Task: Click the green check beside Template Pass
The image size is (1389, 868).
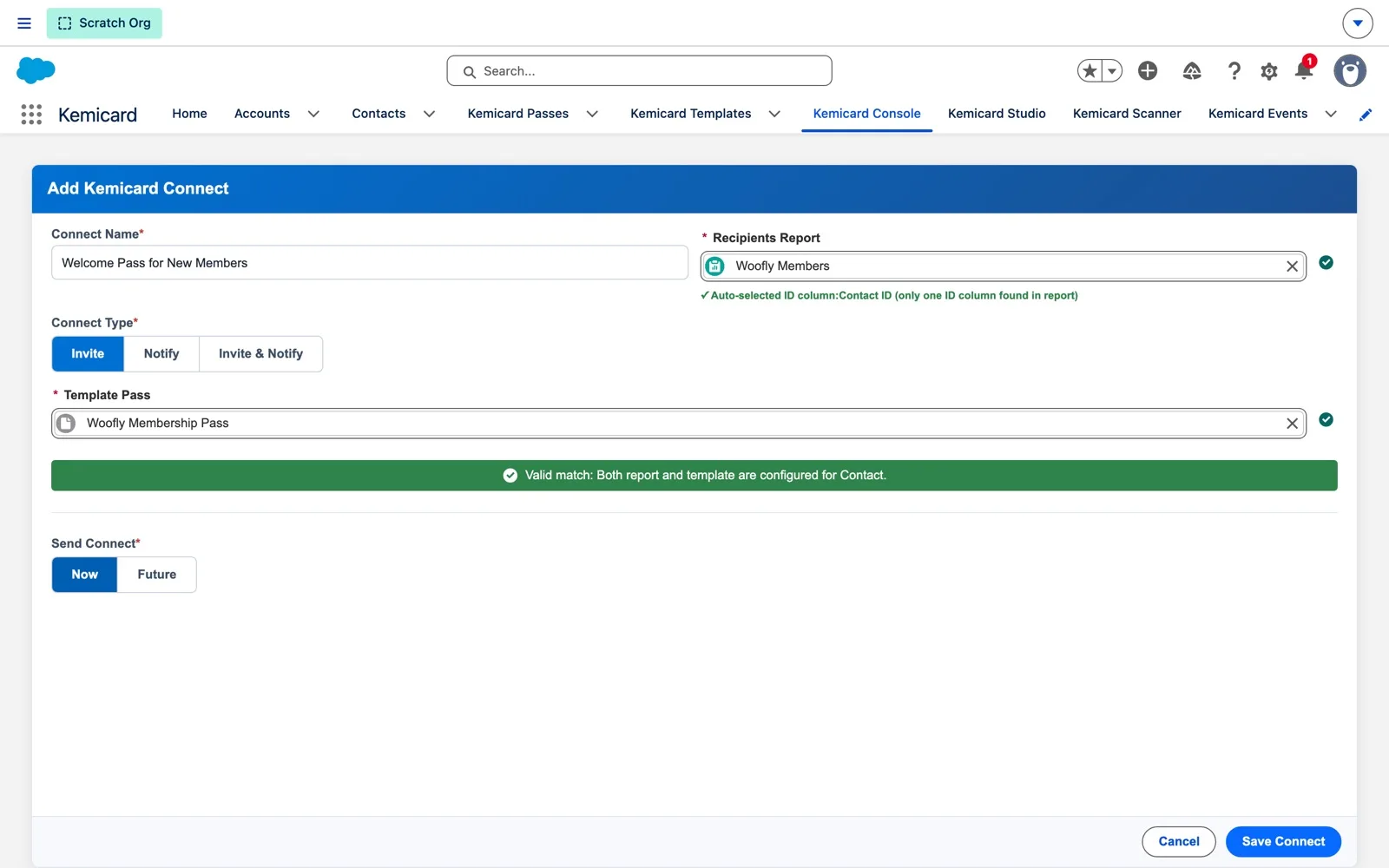Action: [1326, 420]
